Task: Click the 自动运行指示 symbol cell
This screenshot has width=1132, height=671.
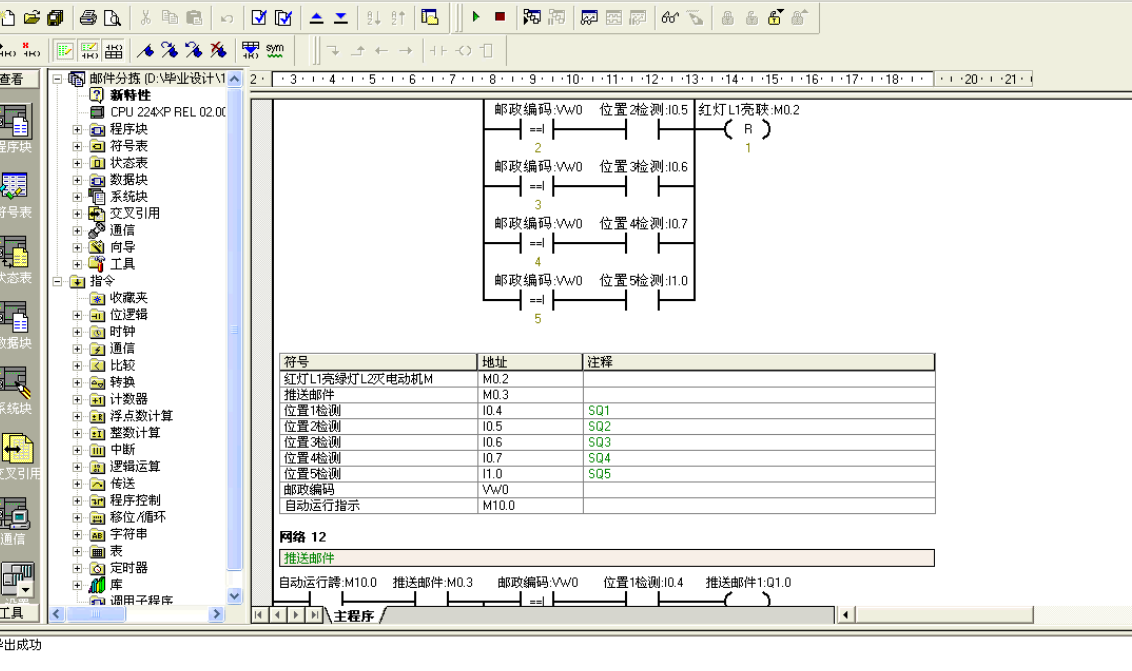Action: click(378, 506)
